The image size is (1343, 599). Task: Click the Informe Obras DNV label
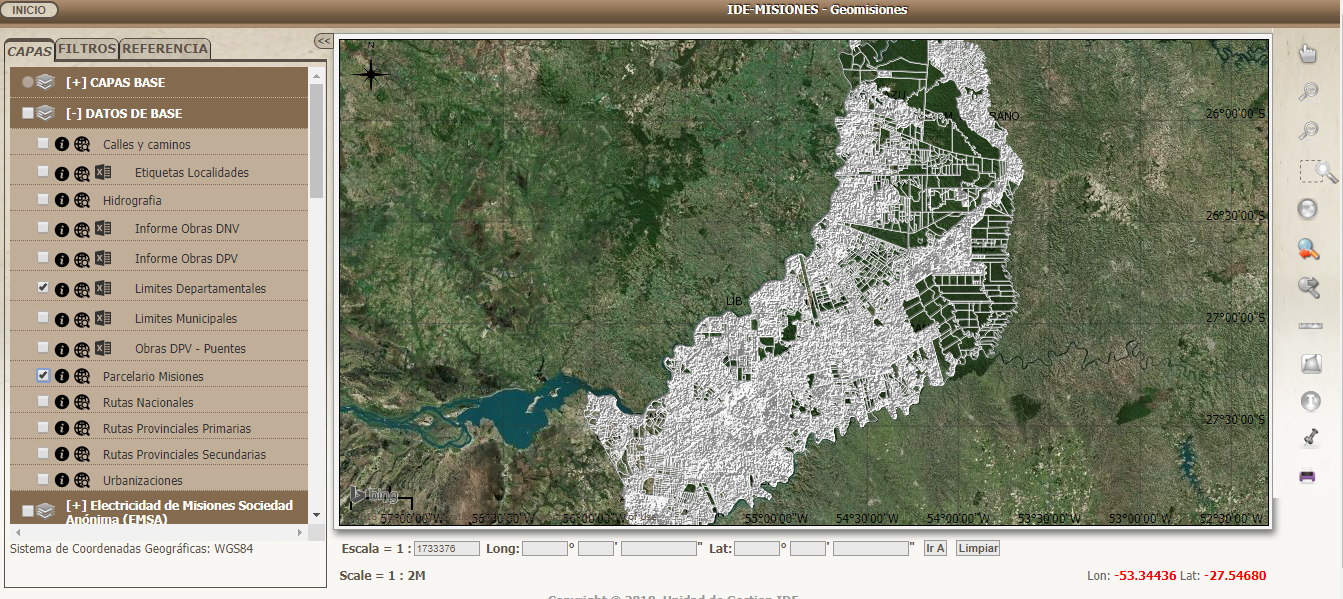tap(187, 229)
